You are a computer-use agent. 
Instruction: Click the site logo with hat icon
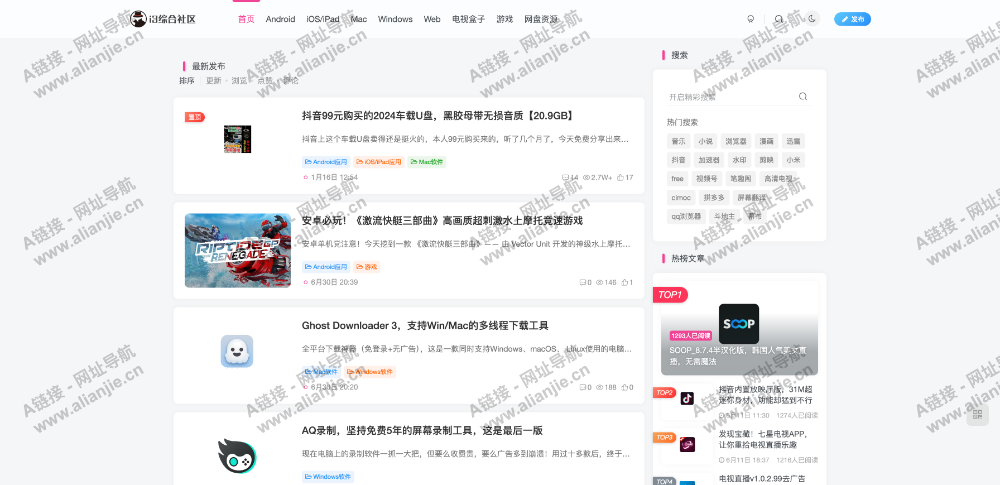tap(163, 19)
